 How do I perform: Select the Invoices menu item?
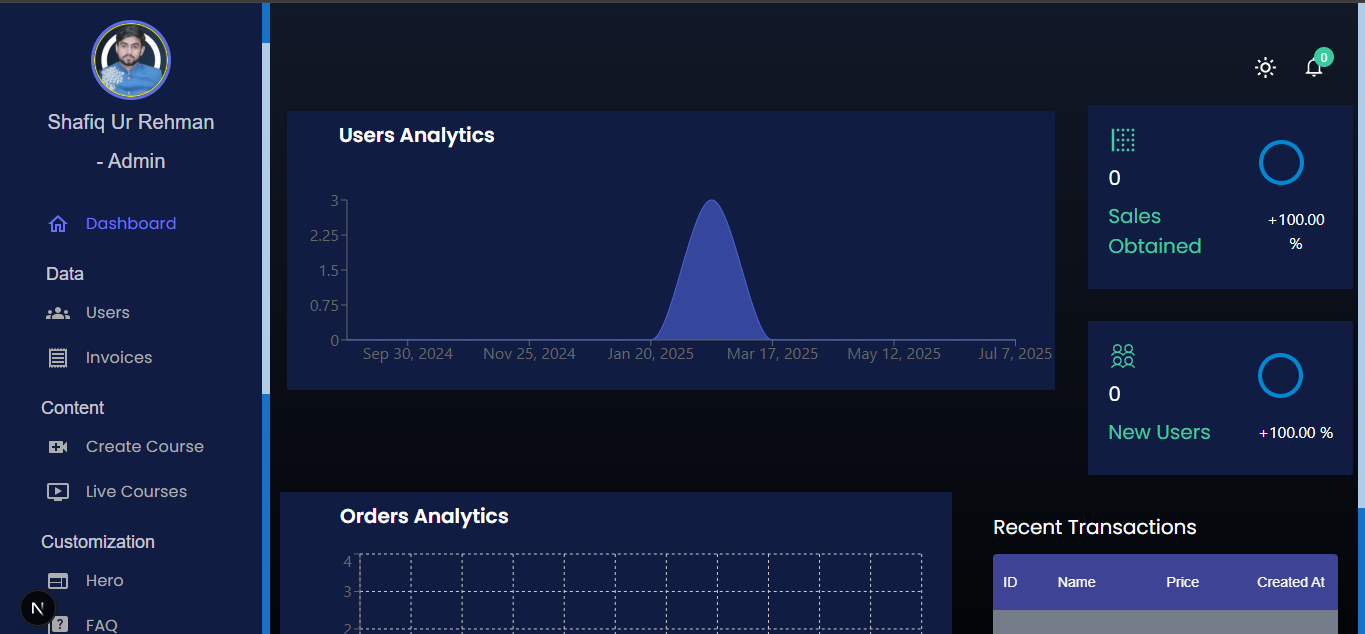click(x=119, y=358)
